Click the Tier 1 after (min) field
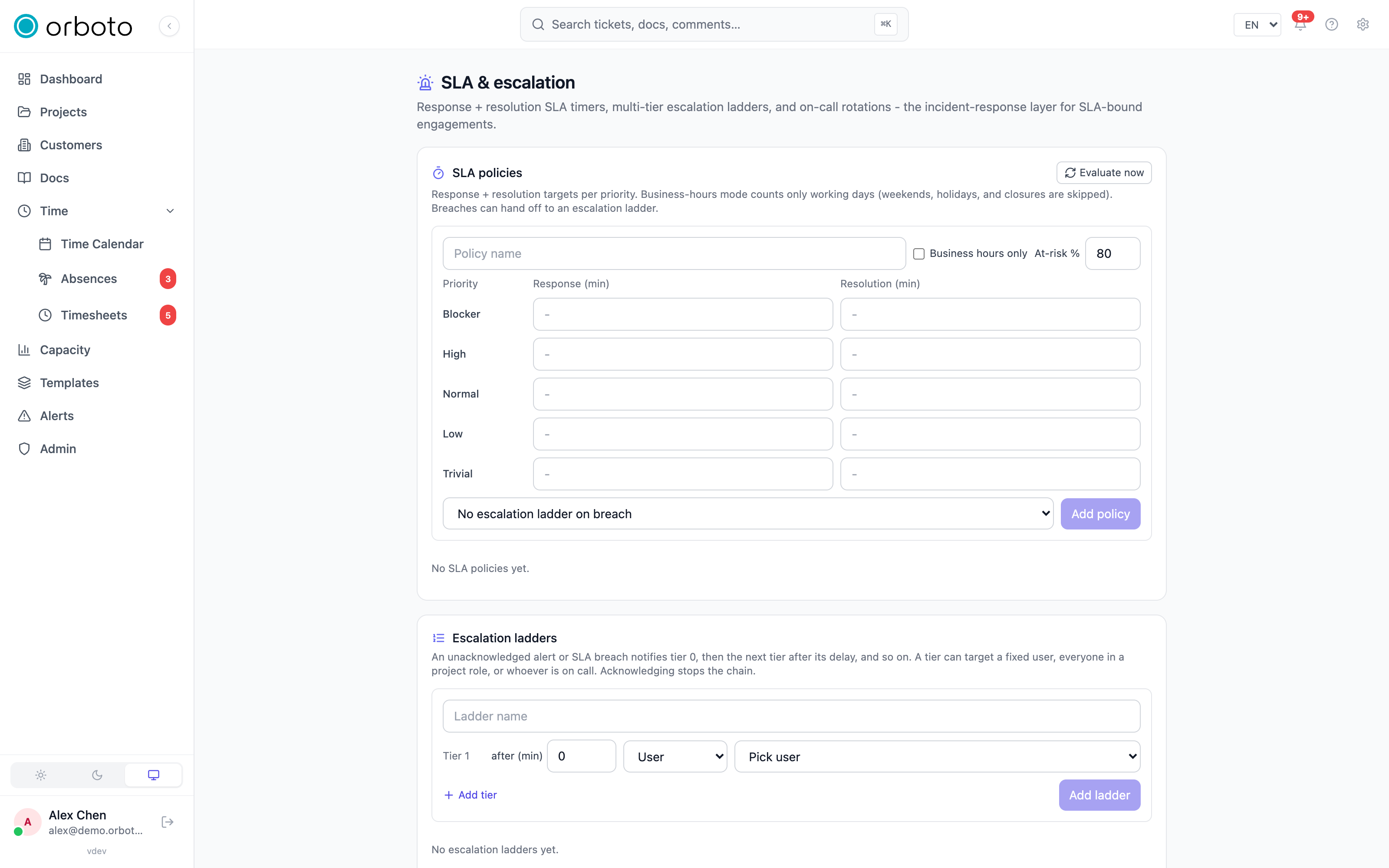Image resolution: width=1389 pixels, height=868 pixels. (582, 756)
